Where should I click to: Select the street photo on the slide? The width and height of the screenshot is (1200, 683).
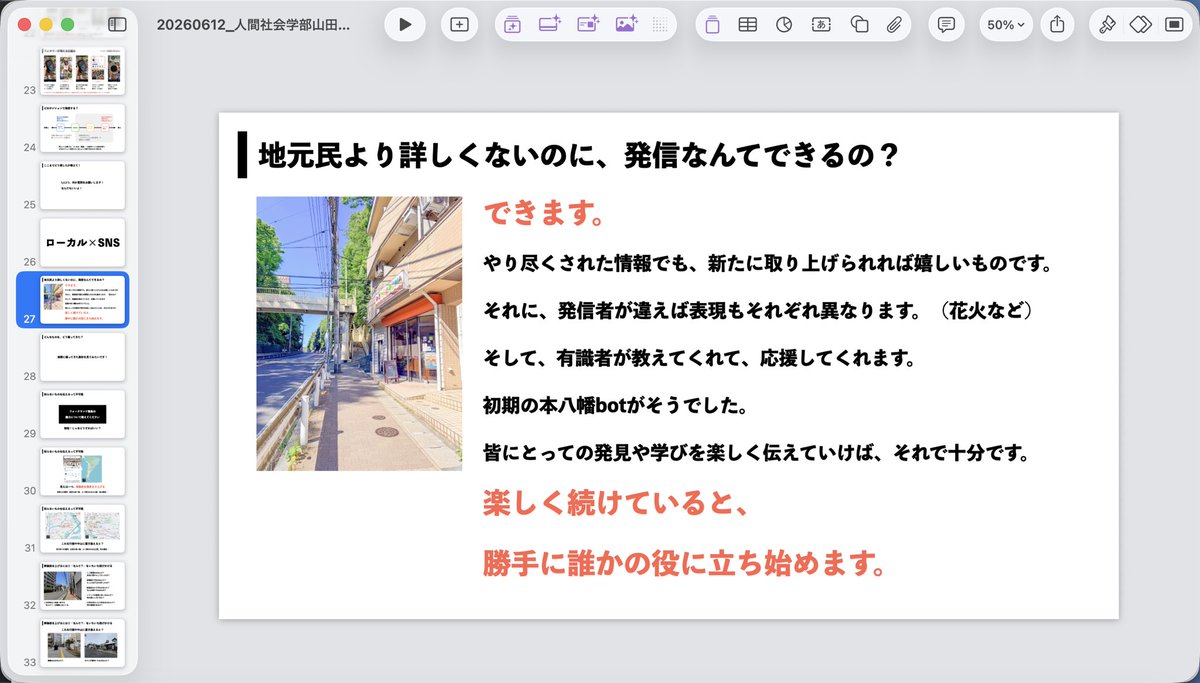[359, 333]
